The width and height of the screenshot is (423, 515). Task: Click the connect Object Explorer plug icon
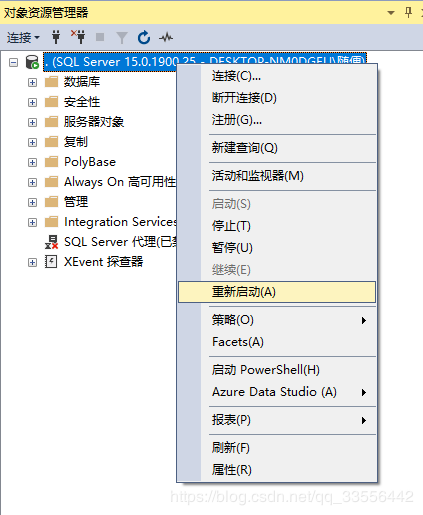click(56, 37)
